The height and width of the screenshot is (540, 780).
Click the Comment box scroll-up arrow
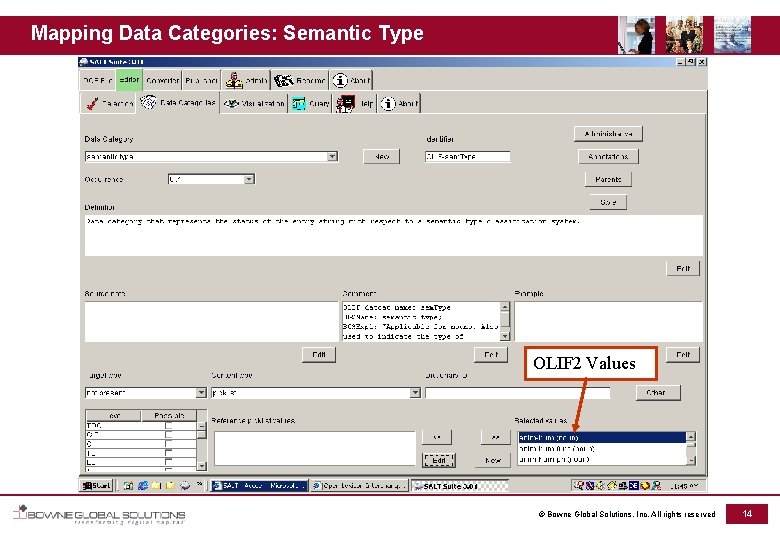[504, 307]
